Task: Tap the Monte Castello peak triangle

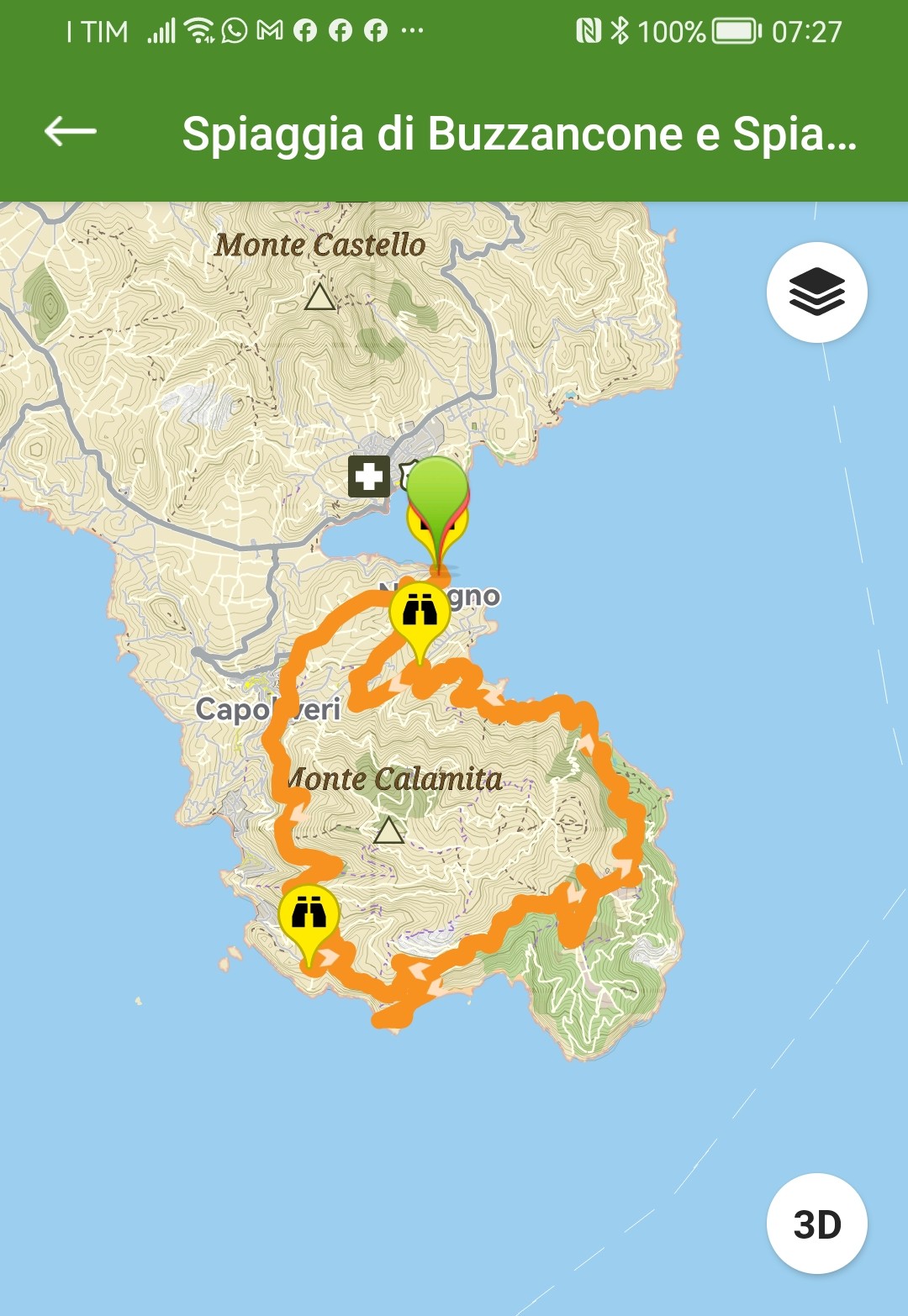Action: point(319,297)
